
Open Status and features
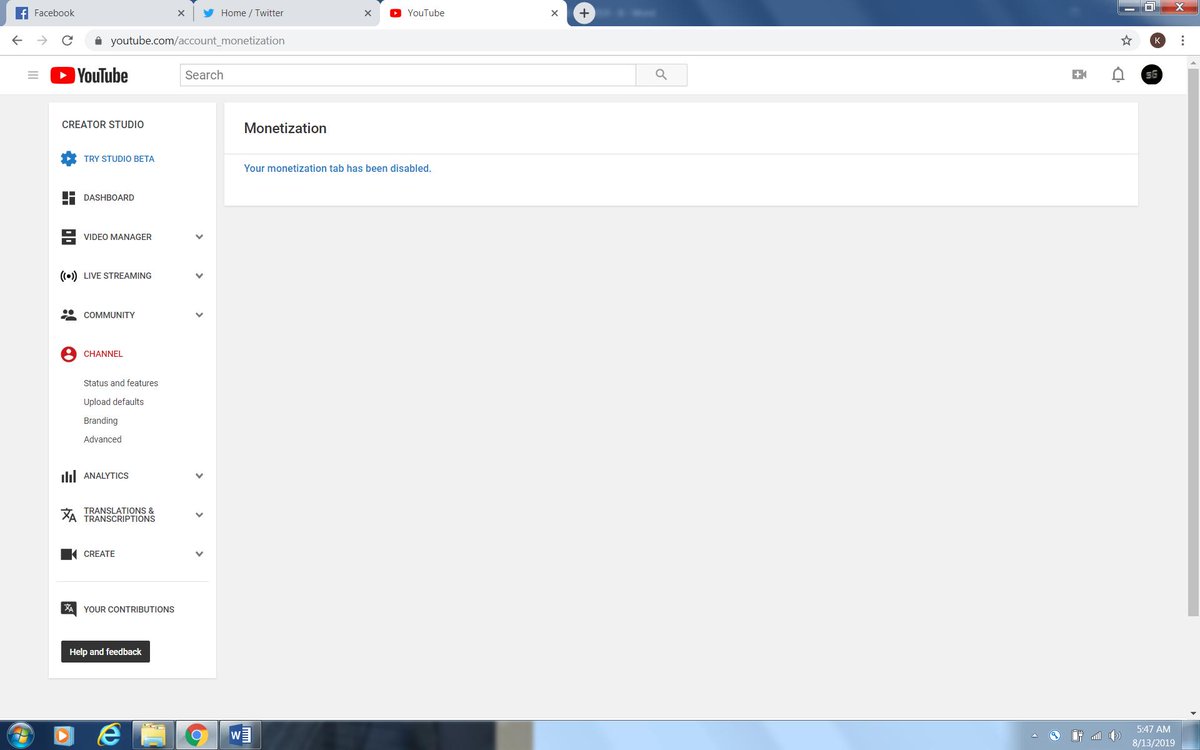(x=121, y=383)
